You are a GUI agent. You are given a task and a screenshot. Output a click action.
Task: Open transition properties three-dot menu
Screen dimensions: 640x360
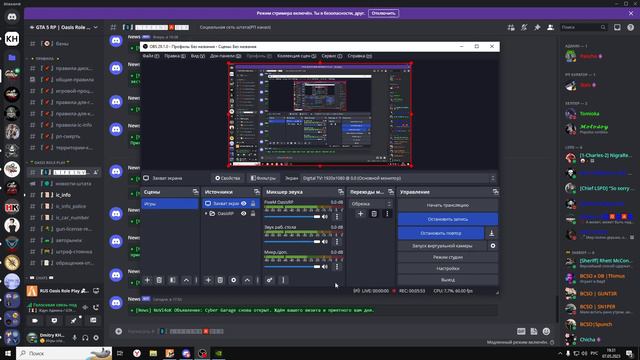387,213
